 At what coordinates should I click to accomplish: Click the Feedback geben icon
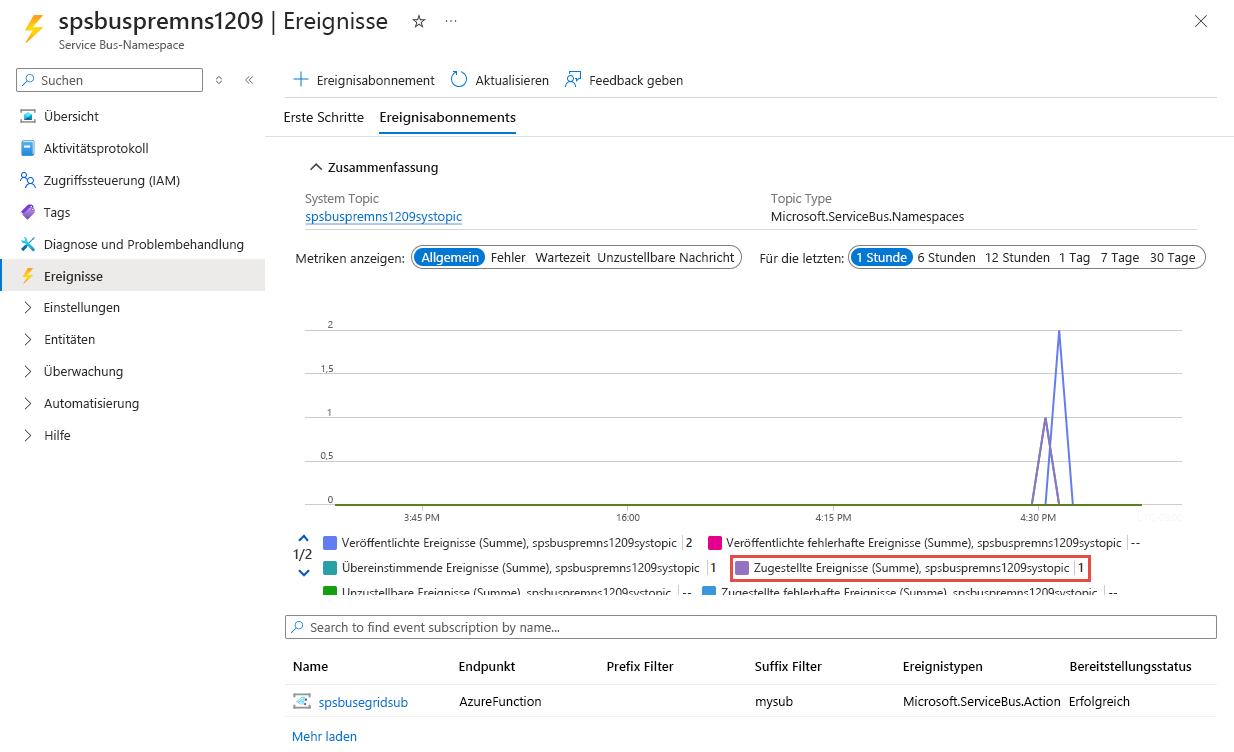point(573,80)
